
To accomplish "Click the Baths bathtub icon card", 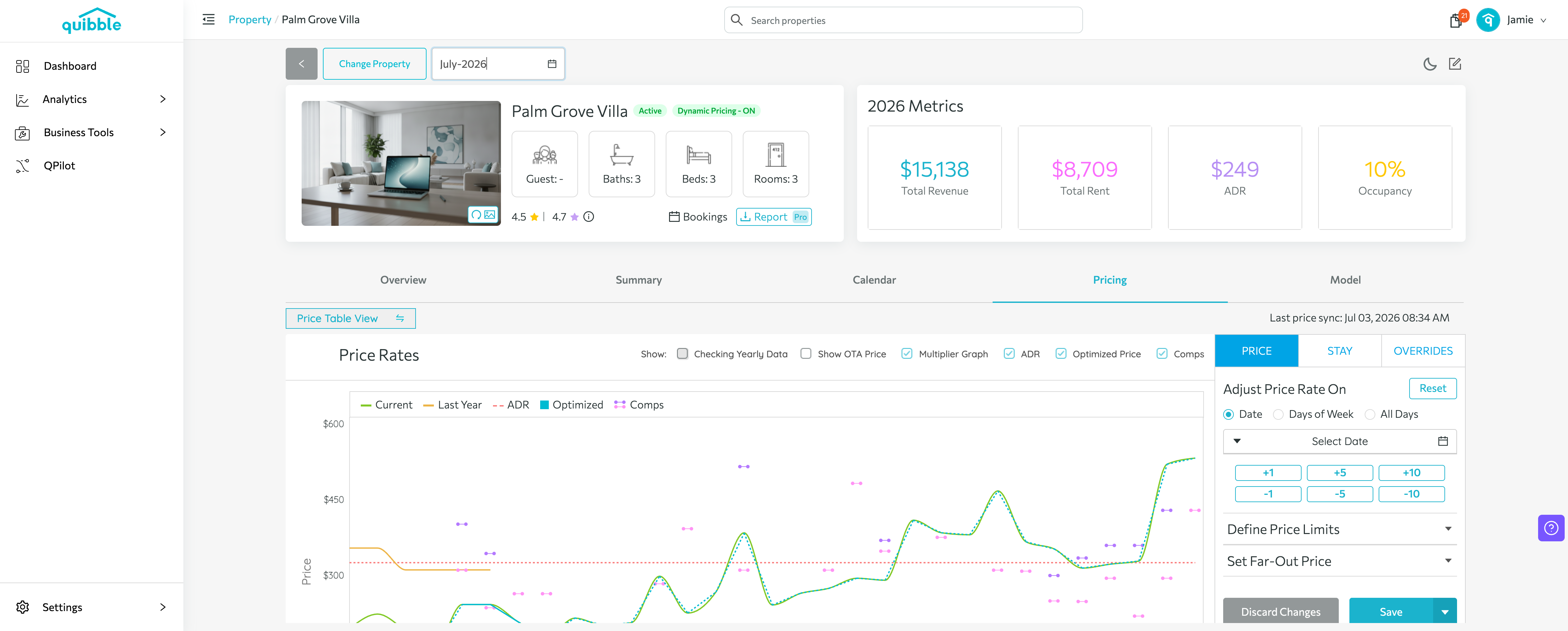I will [622, 164].
